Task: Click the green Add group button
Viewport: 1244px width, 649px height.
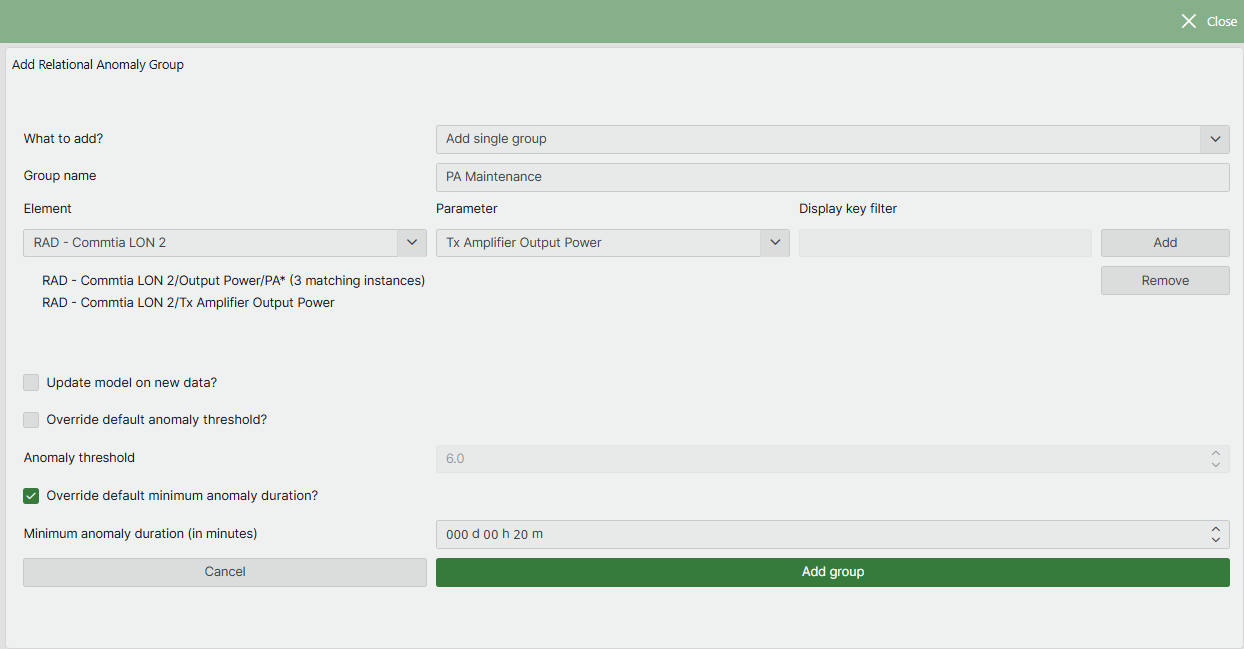Action: click(832, 572)
